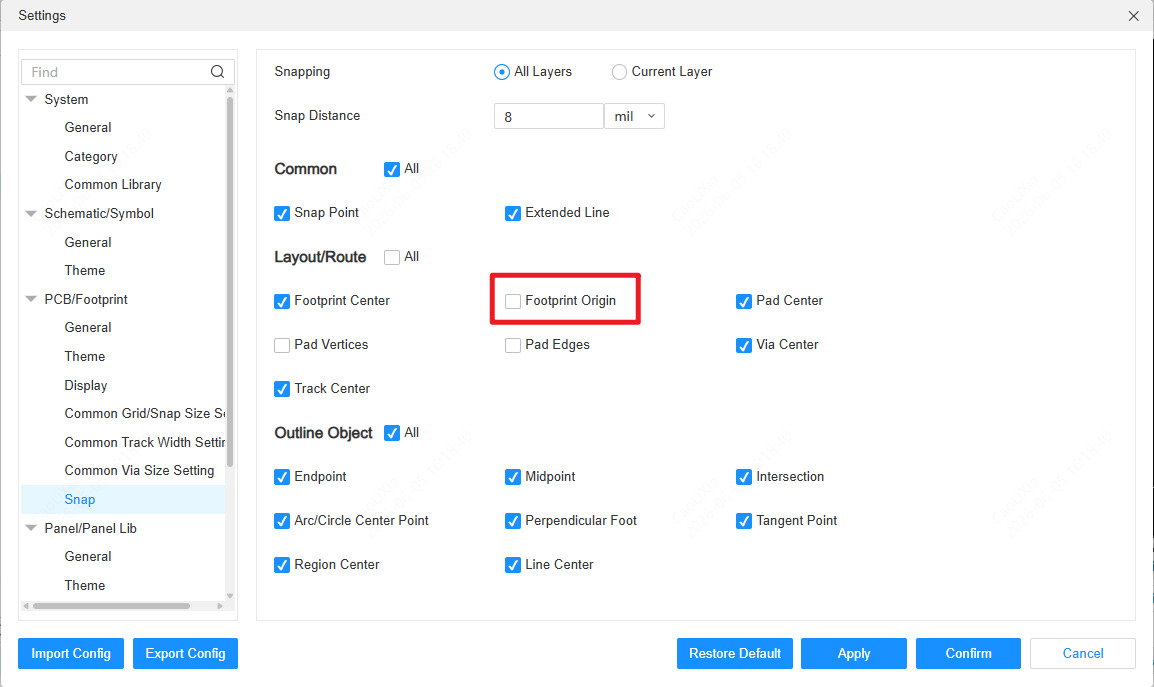The height and width of the screenshot is (687, 1154).
Task: Open the mil unit dropdown
Action: [x=634, y=116]
